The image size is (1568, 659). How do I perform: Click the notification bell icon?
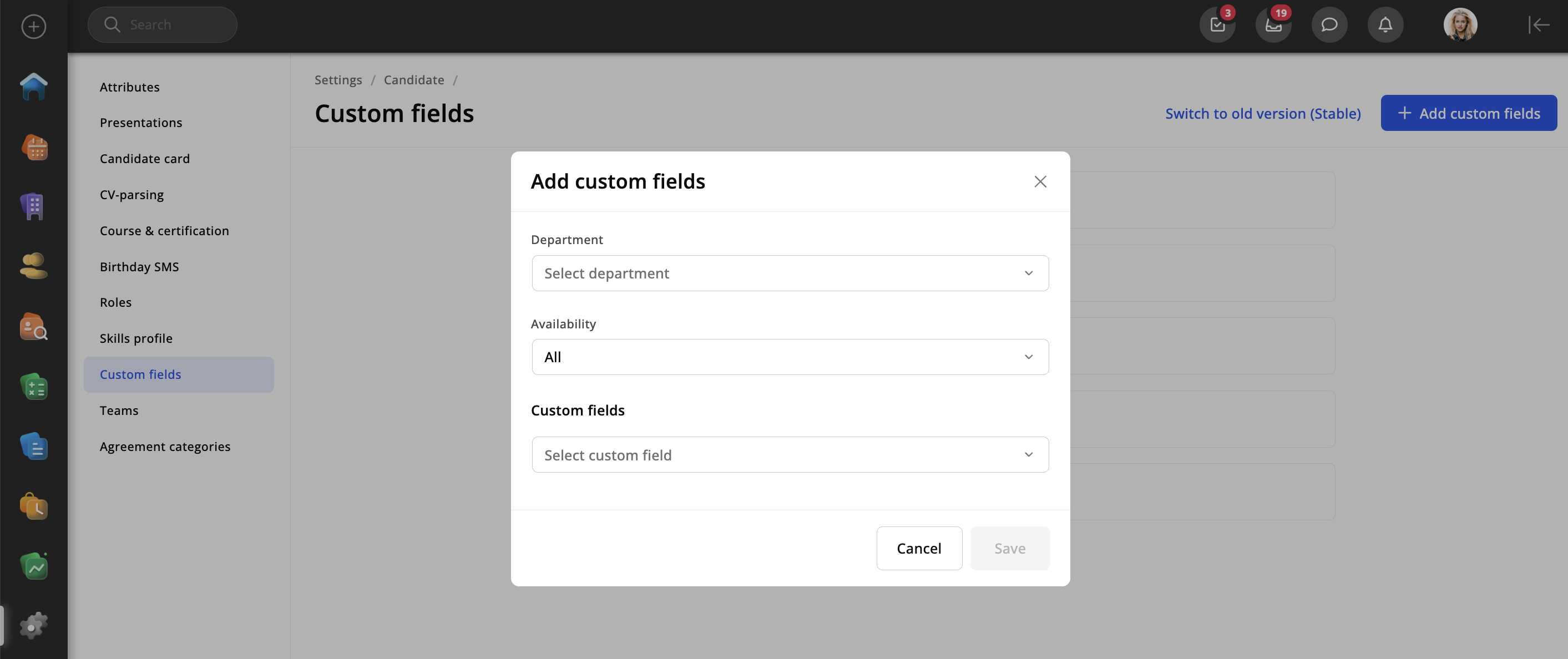pos(1385,25)
